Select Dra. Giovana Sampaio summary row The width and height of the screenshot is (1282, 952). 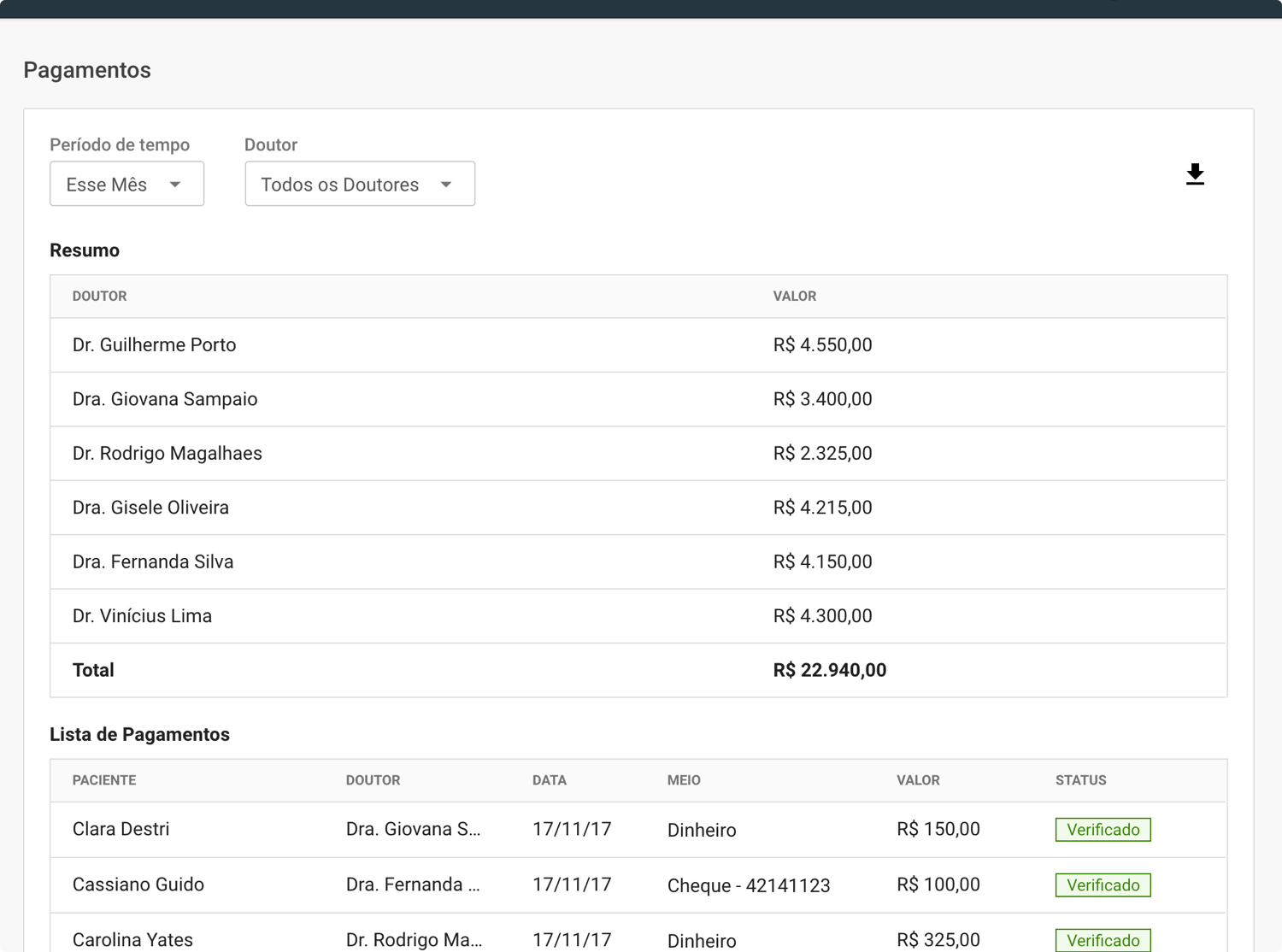pyautogui.click(x=638, y=399)
